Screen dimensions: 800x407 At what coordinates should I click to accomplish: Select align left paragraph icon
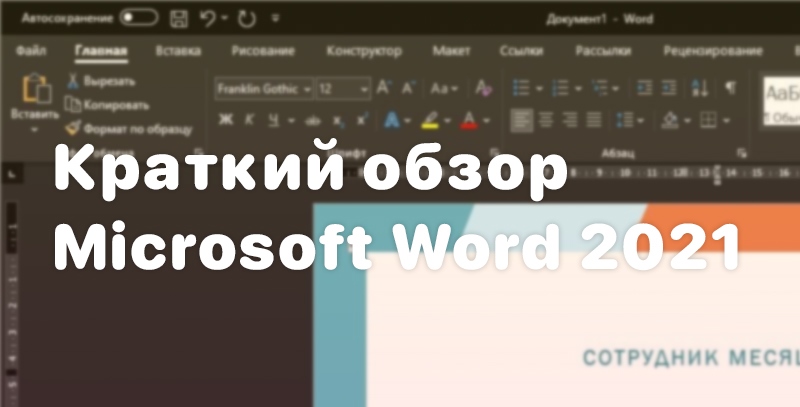coord(522,120)
